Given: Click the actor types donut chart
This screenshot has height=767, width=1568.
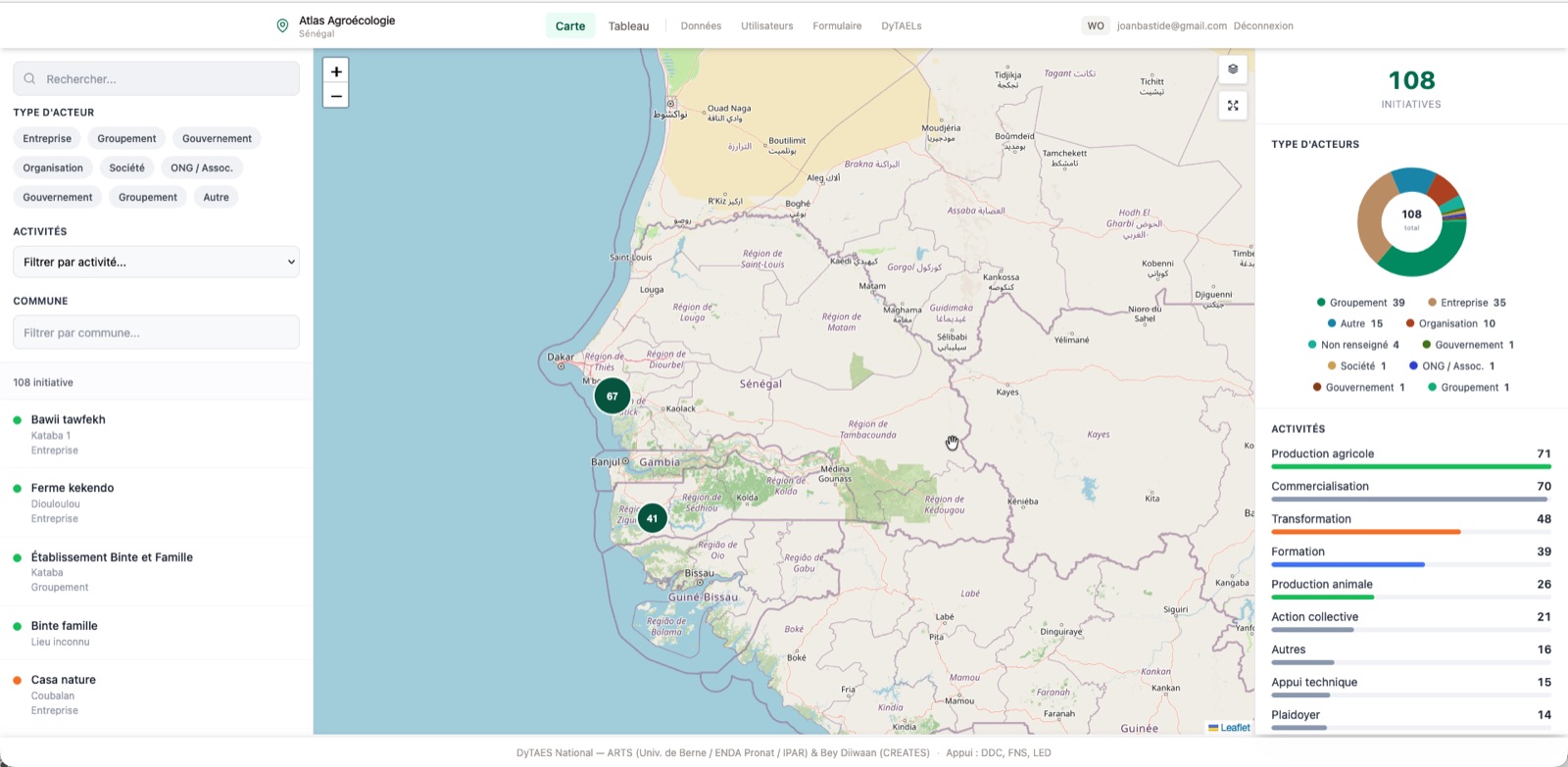Looking at the screenshot, I should [1411, 222].
